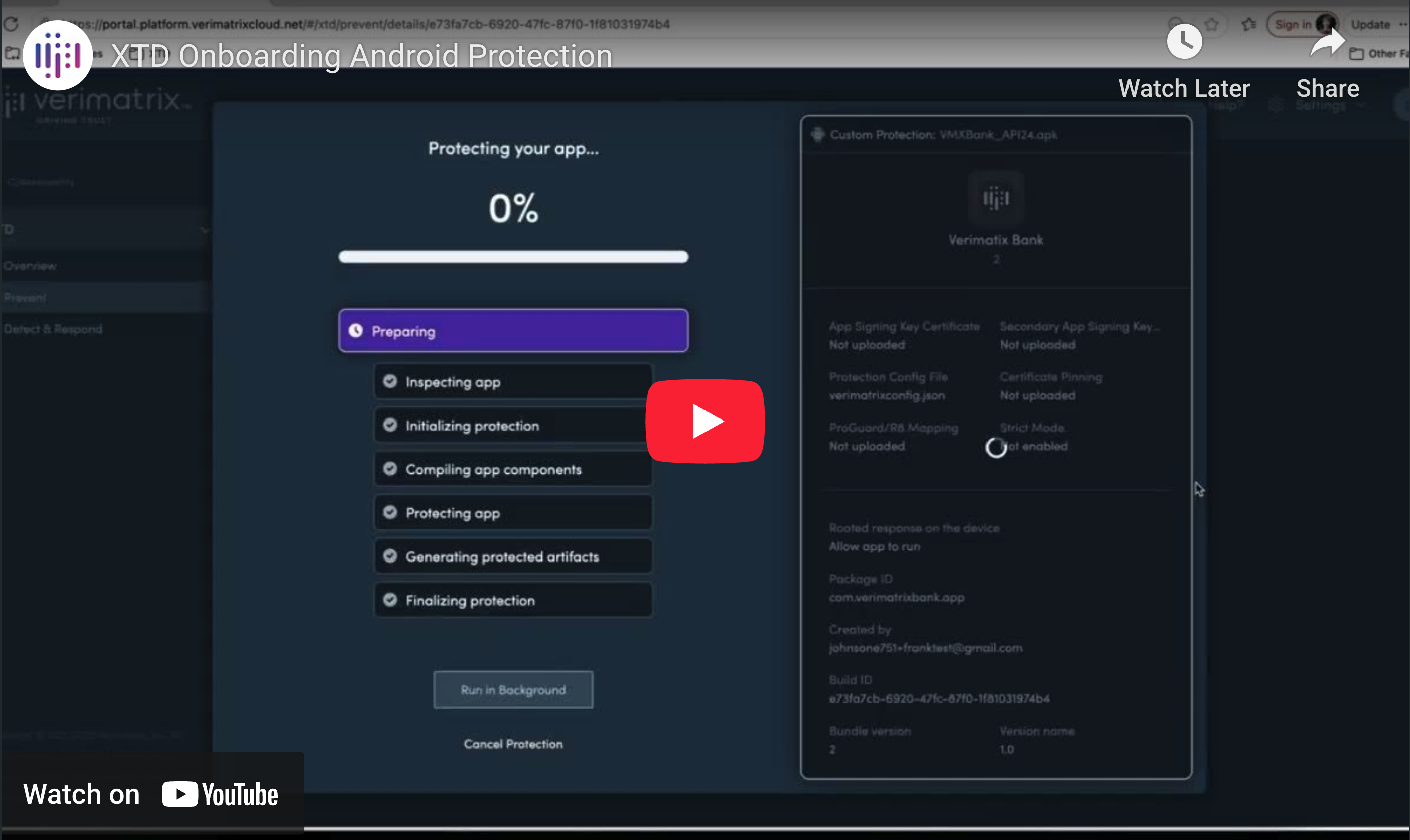Click the Created by email address
Image resolution: width=1410 pixels, height=840 pixels.
925,648
